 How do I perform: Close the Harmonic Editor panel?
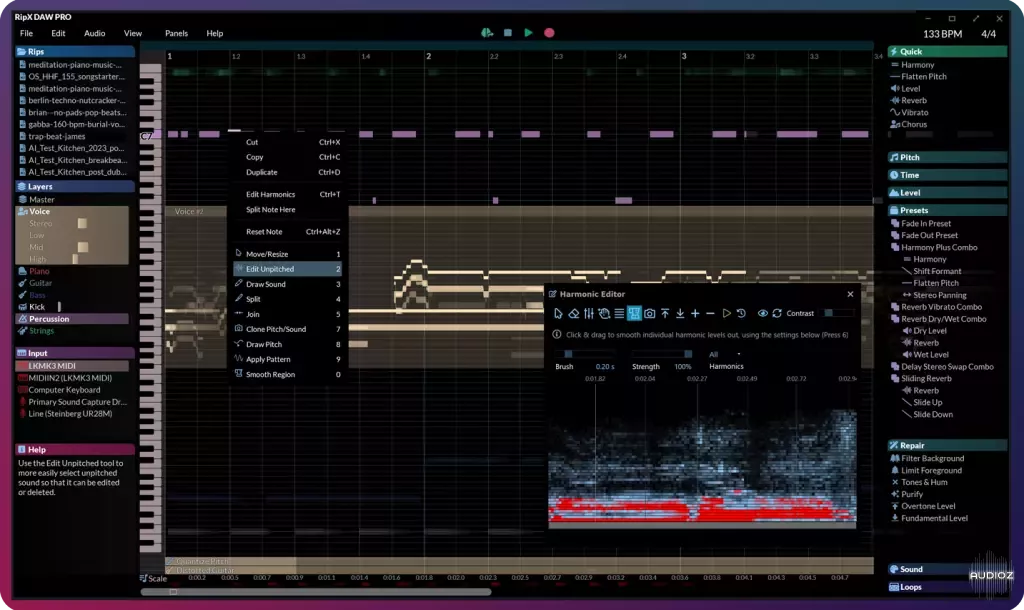(x=850, y=294)
